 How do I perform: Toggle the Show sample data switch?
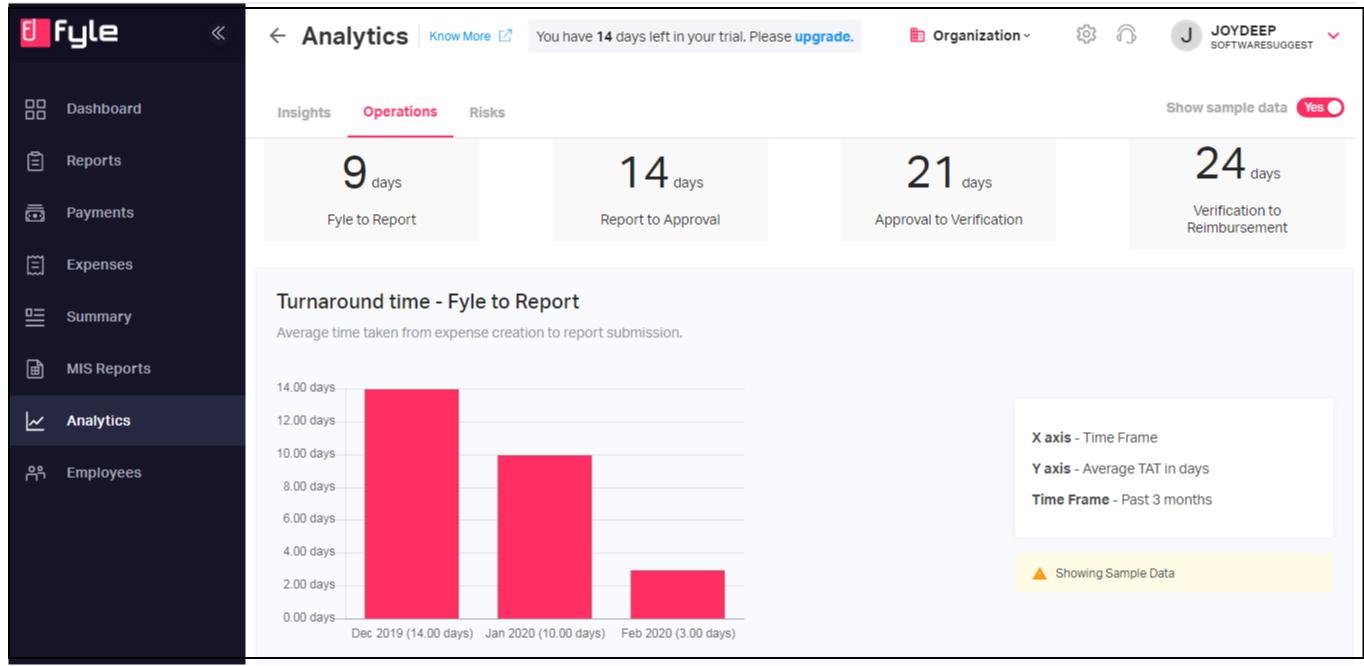1320,108
